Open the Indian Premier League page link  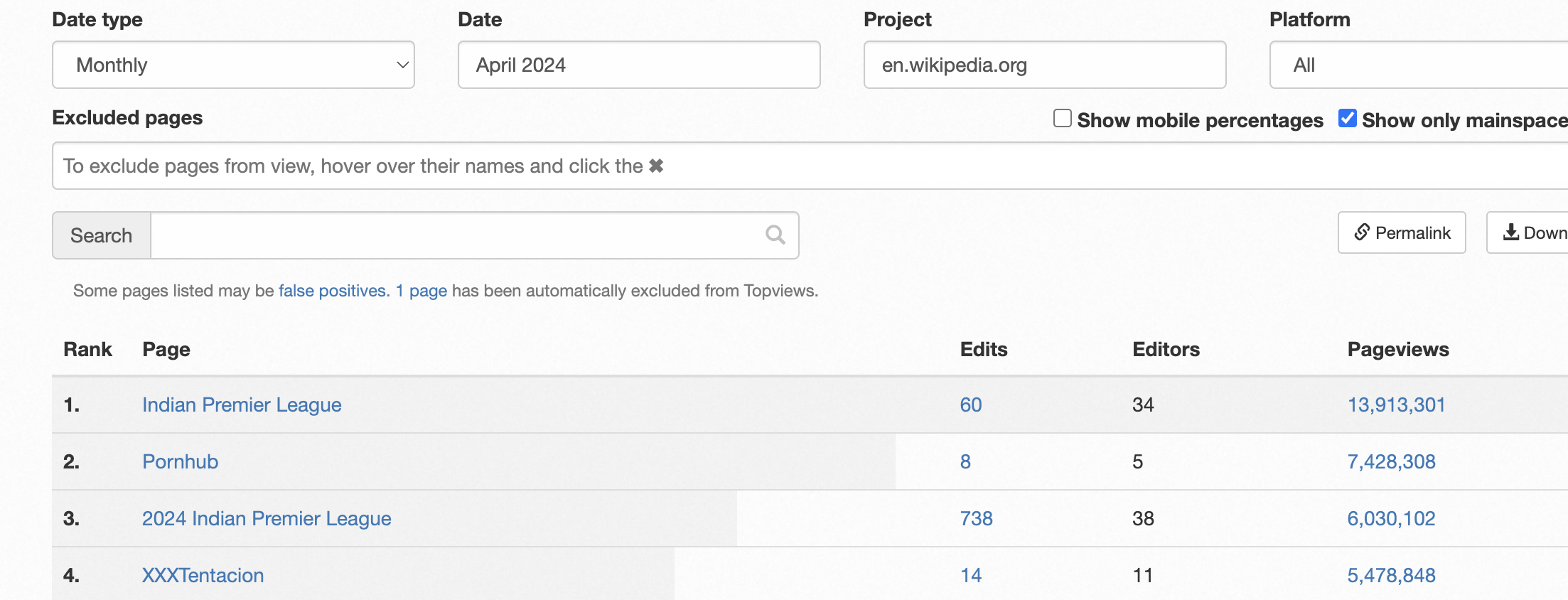point(242,405)
